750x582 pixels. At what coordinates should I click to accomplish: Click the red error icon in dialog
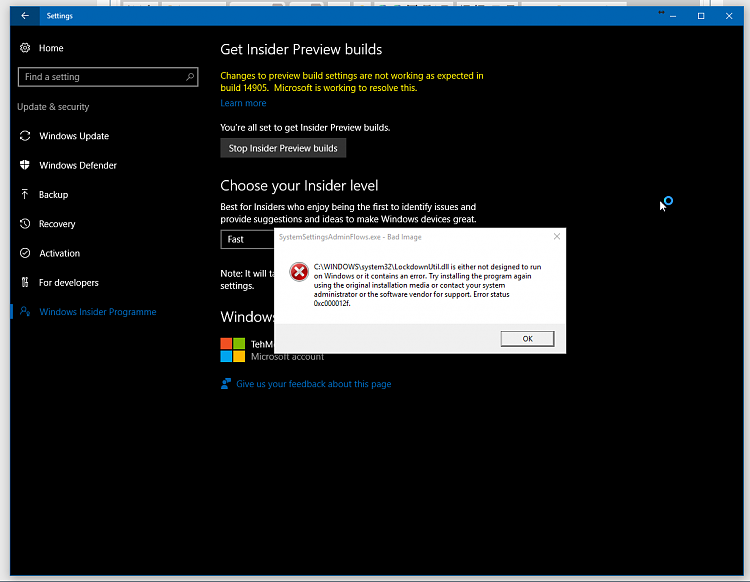299,272
